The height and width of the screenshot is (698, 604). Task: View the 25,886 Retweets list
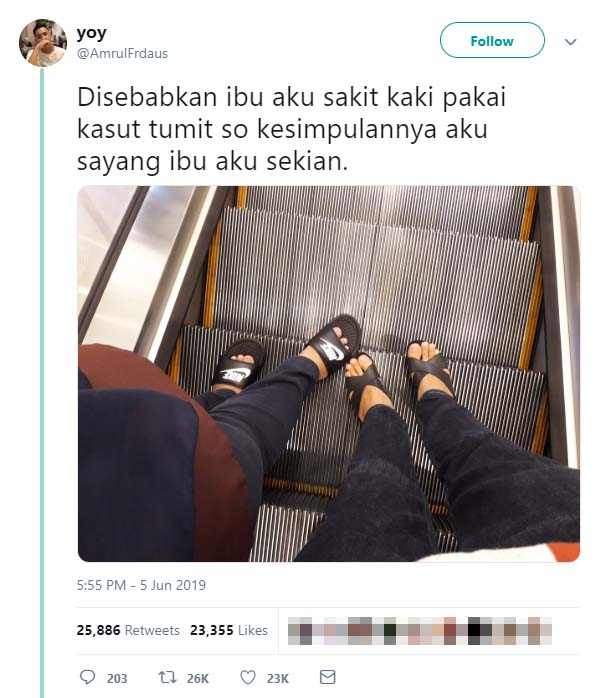(x=128, y=630)
